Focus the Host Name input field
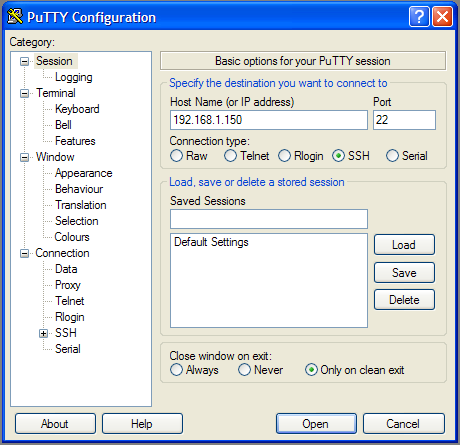The height and width of the screenshot is (445, 460). point(269,120)
